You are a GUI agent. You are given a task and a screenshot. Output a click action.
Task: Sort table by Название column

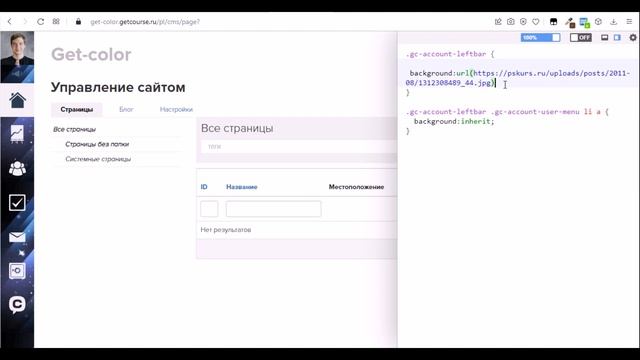242,187
